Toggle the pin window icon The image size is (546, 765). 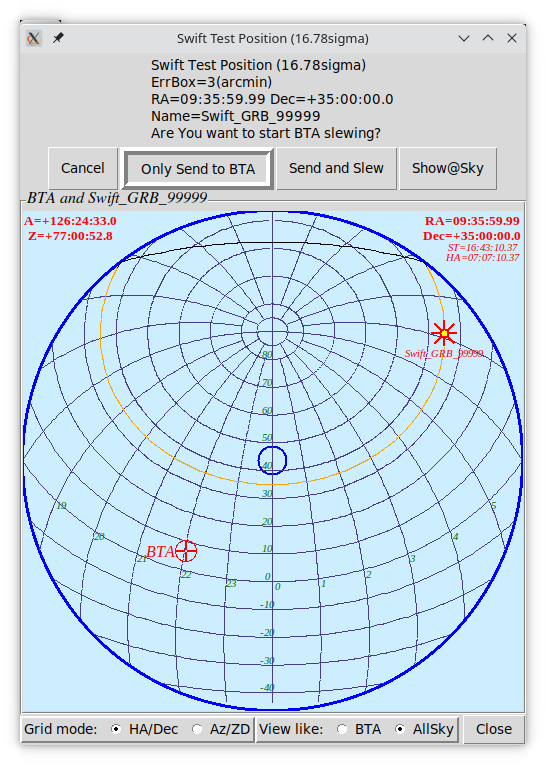click(x=58, y=38)
